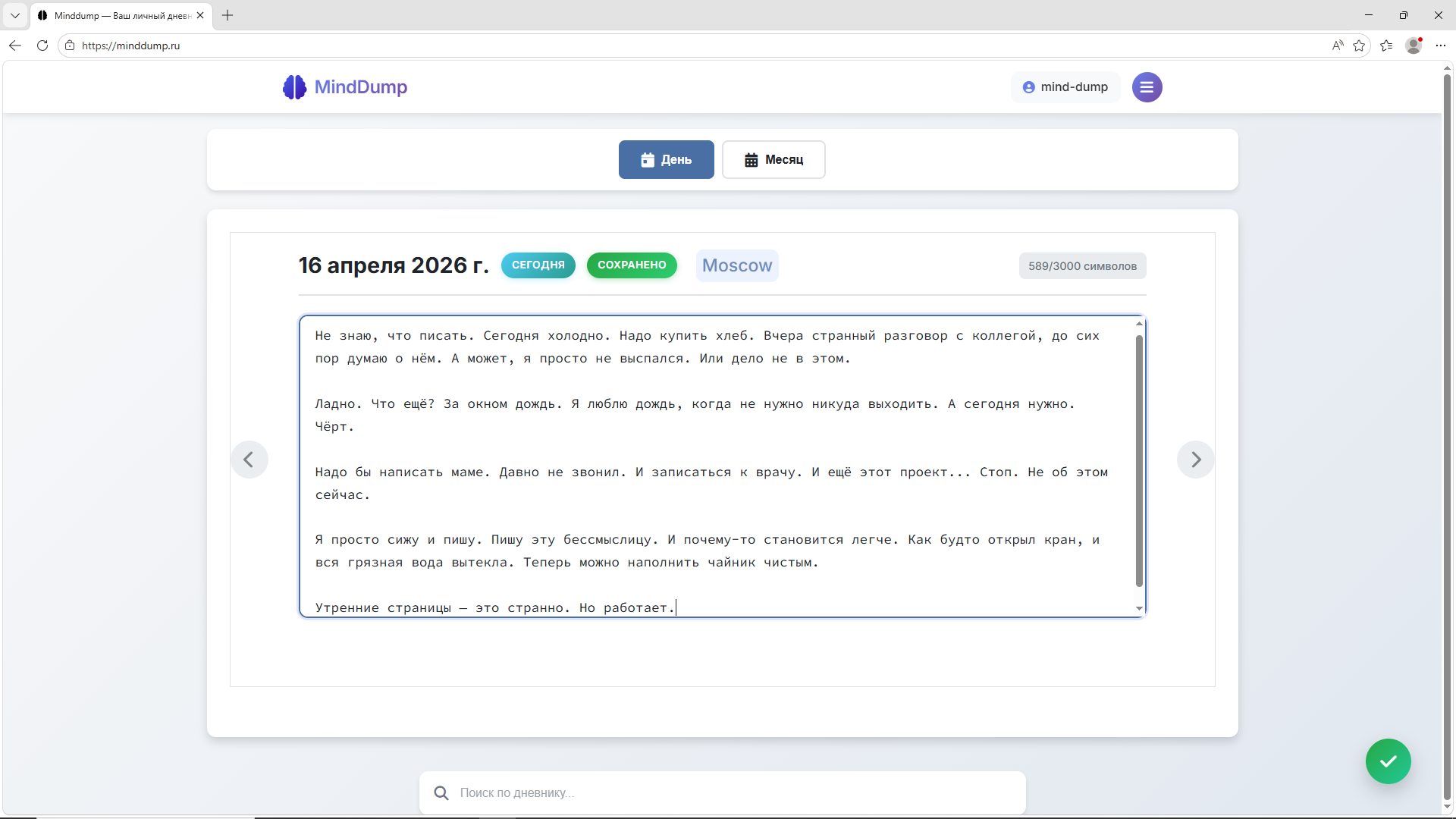
Task: Switch to the День view
Action: coord(666,159)
